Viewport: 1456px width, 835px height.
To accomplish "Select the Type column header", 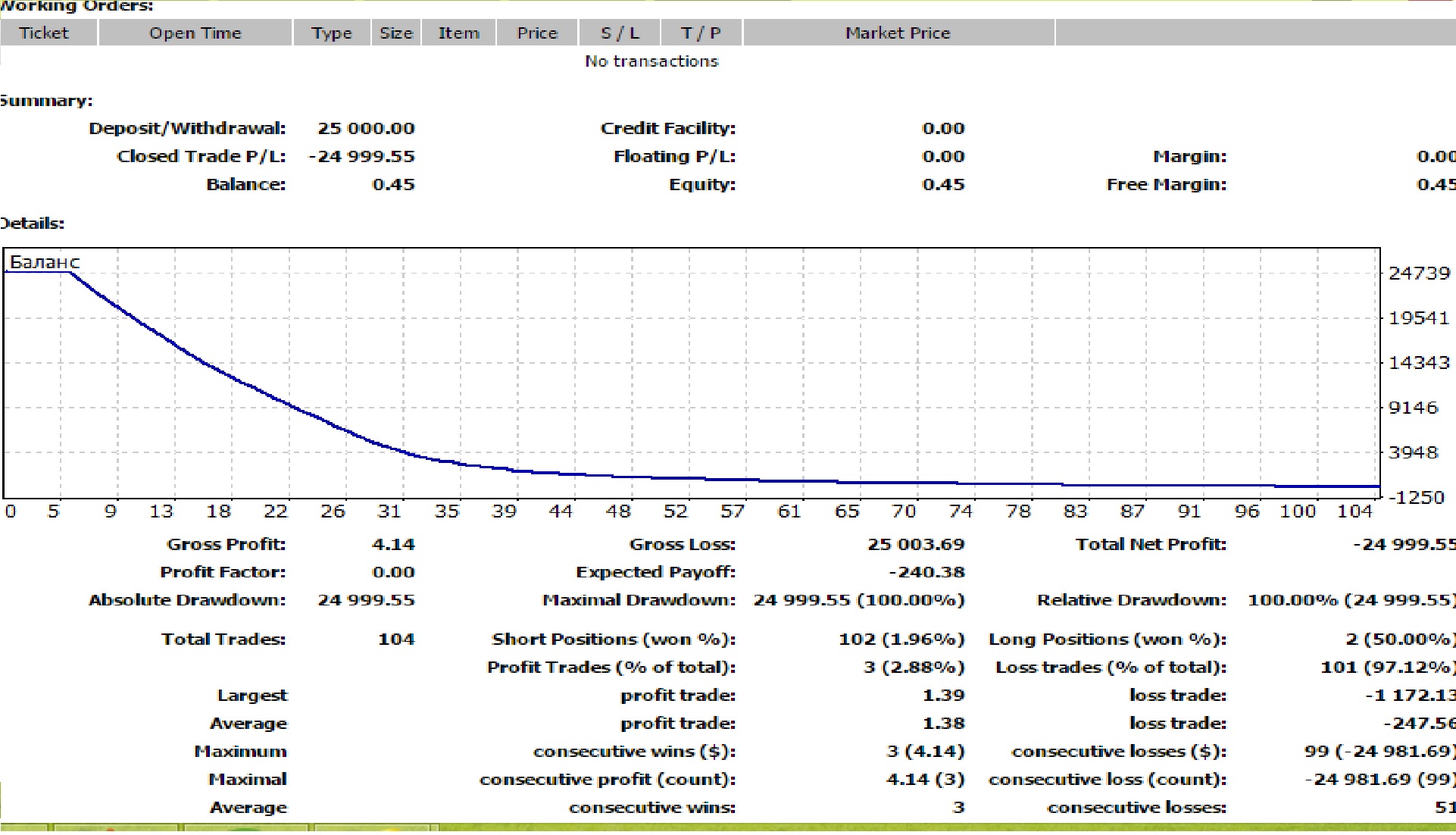I will click(x=332, y=33).
